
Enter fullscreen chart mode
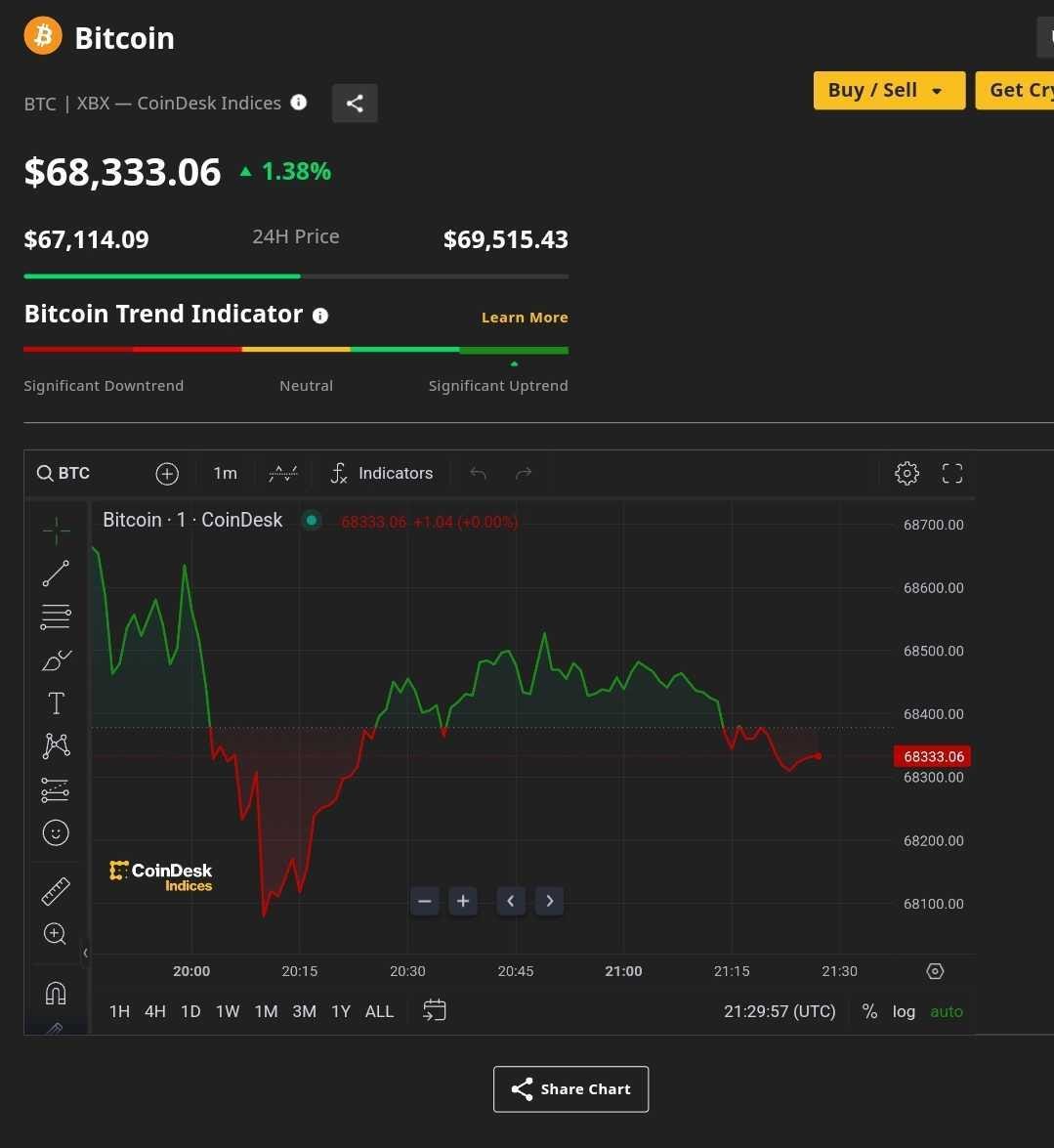click(x=952, y=474)
